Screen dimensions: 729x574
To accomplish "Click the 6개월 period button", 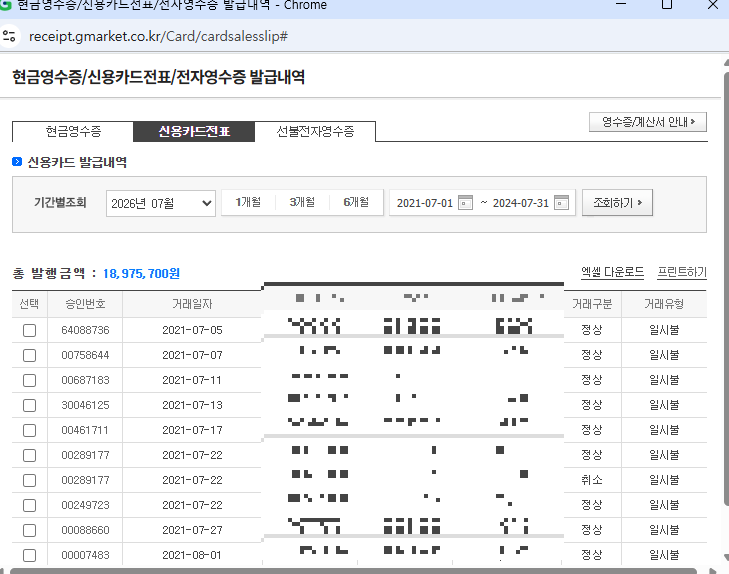I will [x=356, y=202].
